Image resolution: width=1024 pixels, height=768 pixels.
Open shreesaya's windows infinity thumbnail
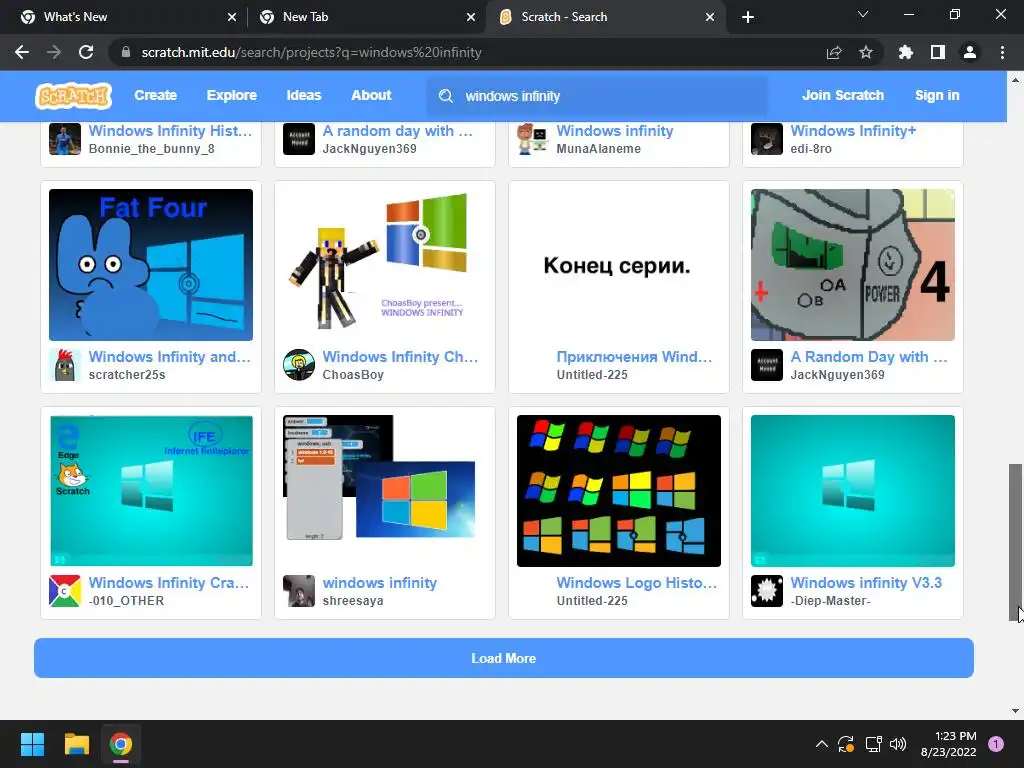pyautogui.click(x=385, y=490)
